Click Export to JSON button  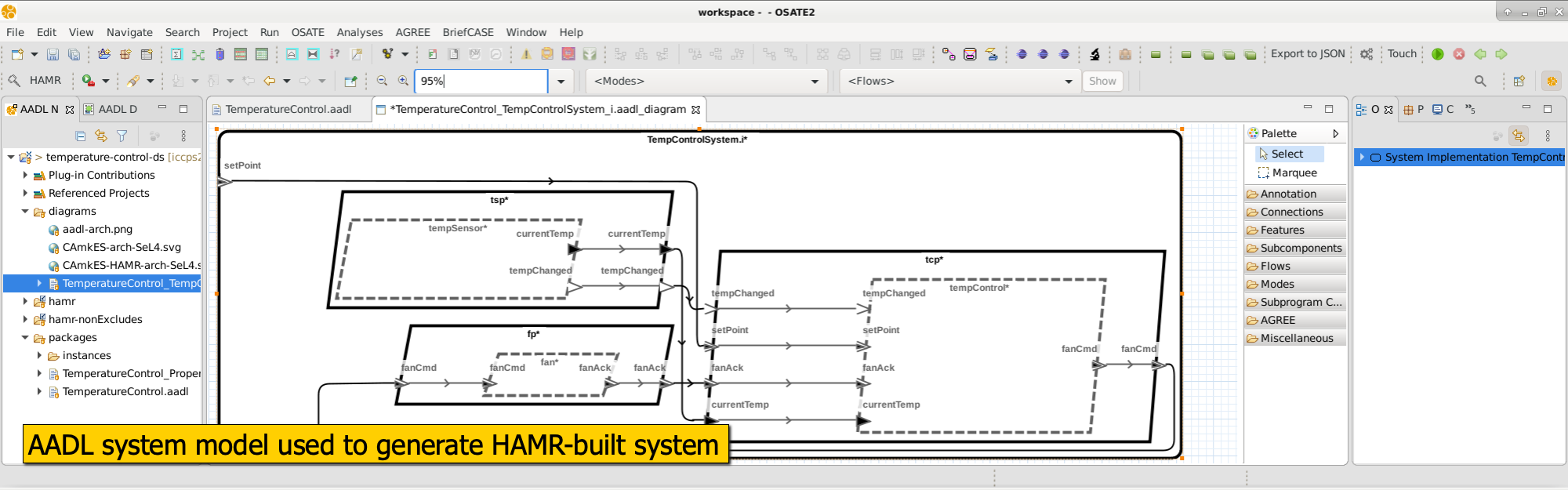point(1307,53)
